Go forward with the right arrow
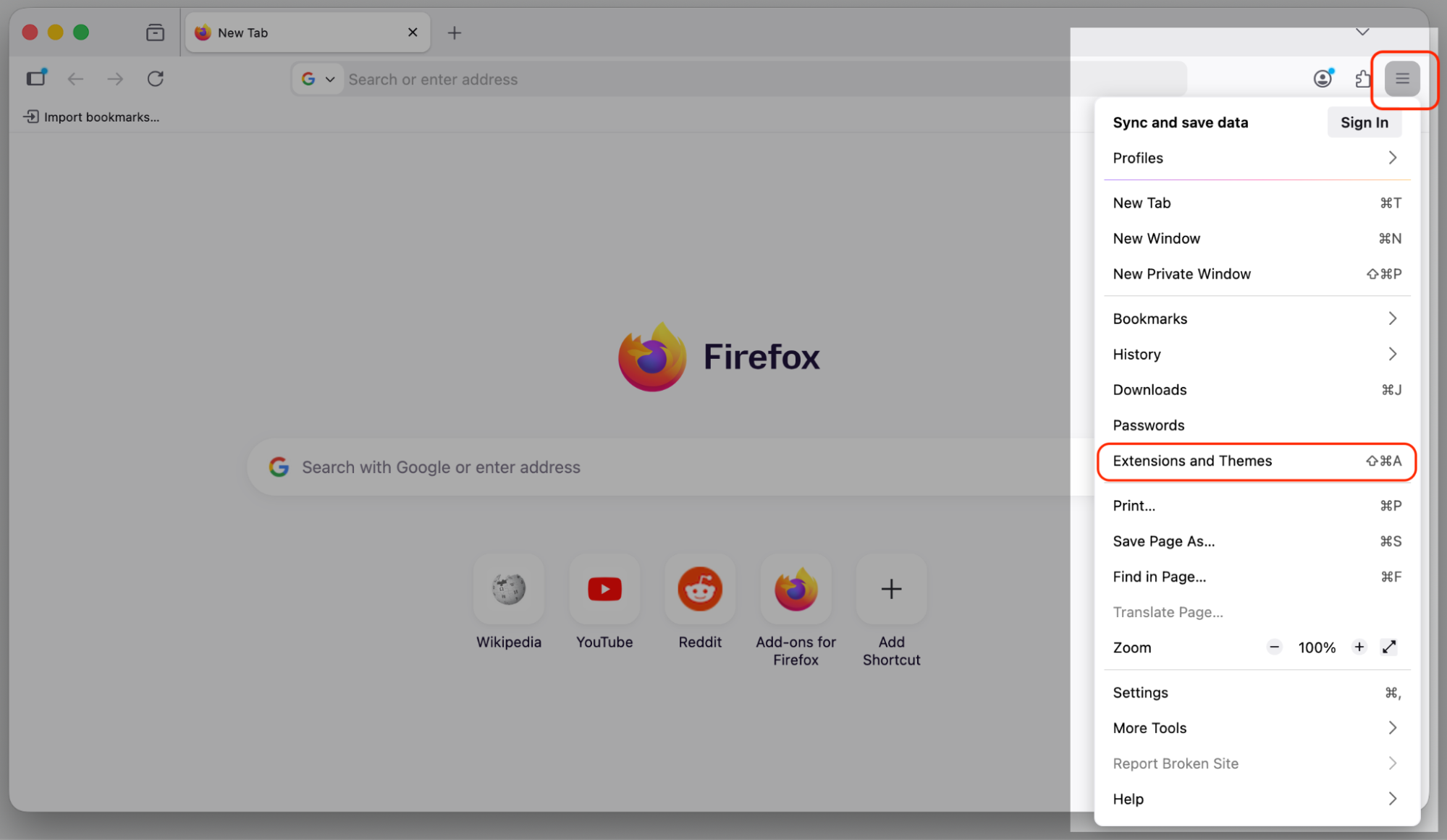1447x840 pixels. click(x=115, y=79)
